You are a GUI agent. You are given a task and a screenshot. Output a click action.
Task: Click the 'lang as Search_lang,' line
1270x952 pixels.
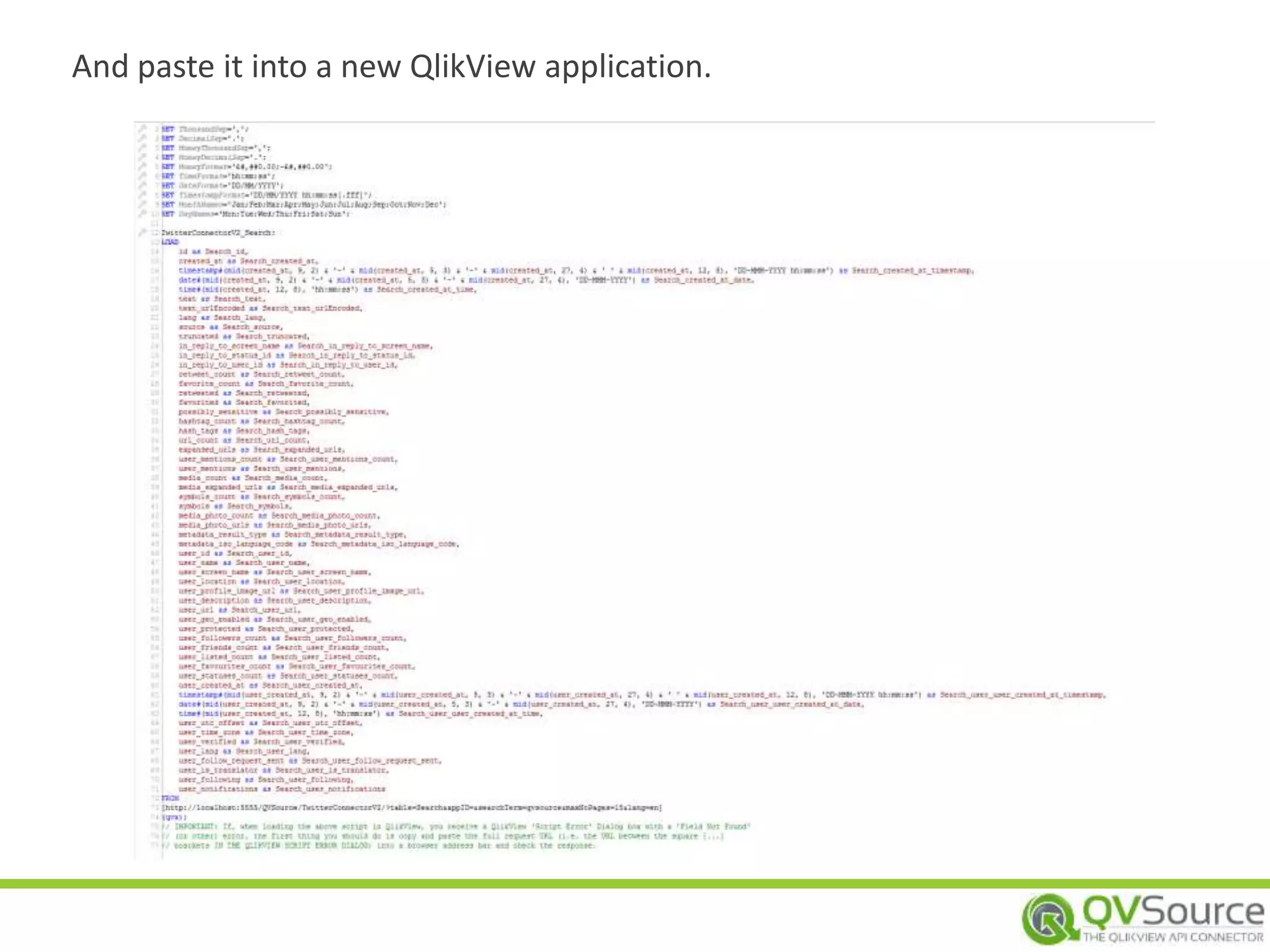pos(222,317)
